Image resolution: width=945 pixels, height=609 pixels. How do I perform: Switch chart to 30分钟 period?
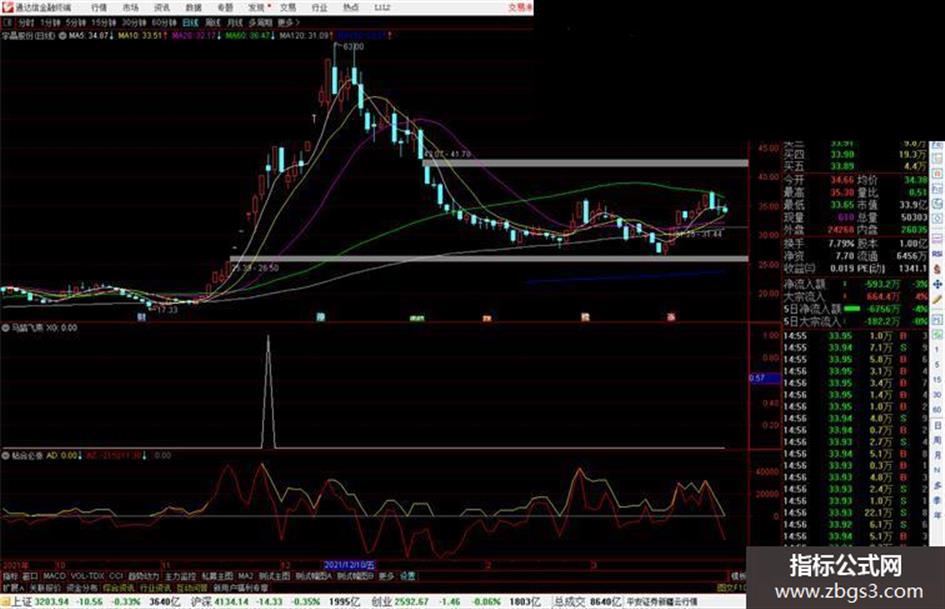[x=133, y=22]
